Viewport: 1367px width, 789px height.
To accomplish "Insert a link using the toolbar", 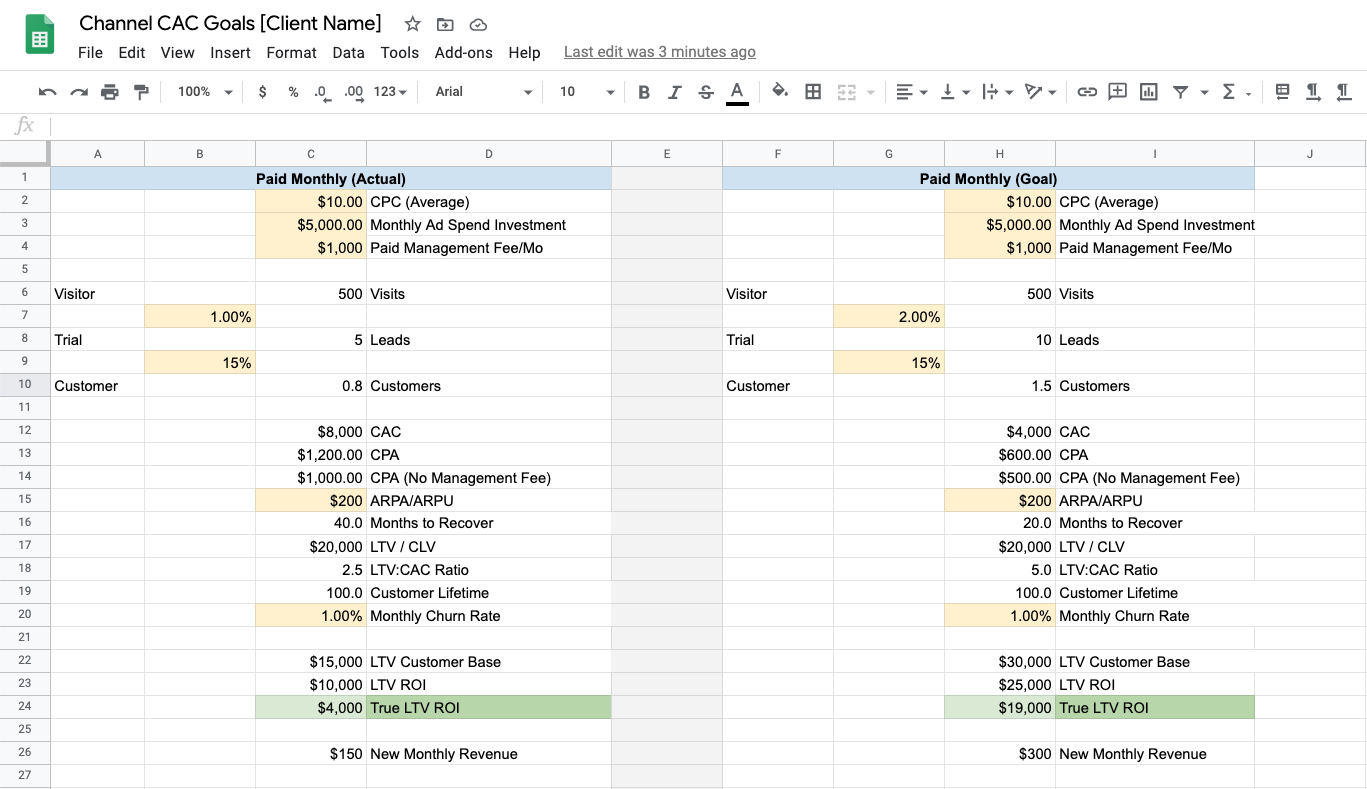I will (1087, 91).
